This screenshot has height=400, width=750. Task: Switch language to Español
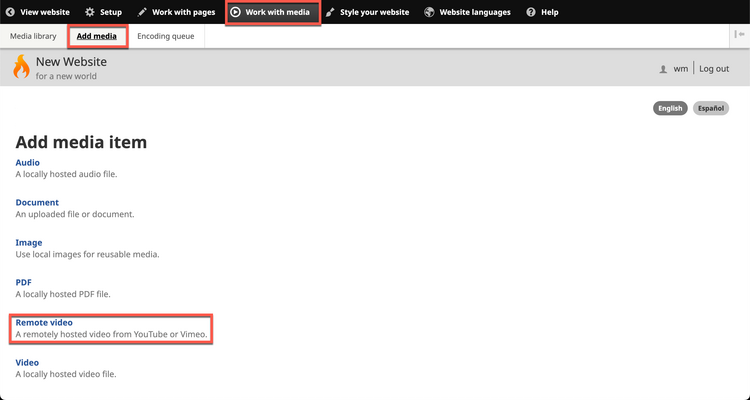(x=711, y=108)
